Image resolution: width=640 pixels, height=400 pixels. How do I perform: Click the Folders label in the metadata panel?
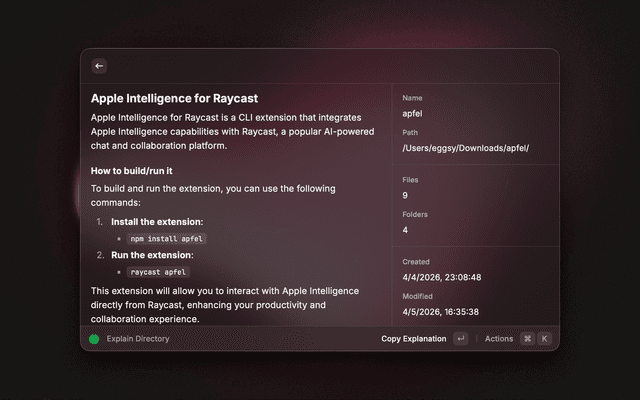pyautogui.click(x=415, y=215)
